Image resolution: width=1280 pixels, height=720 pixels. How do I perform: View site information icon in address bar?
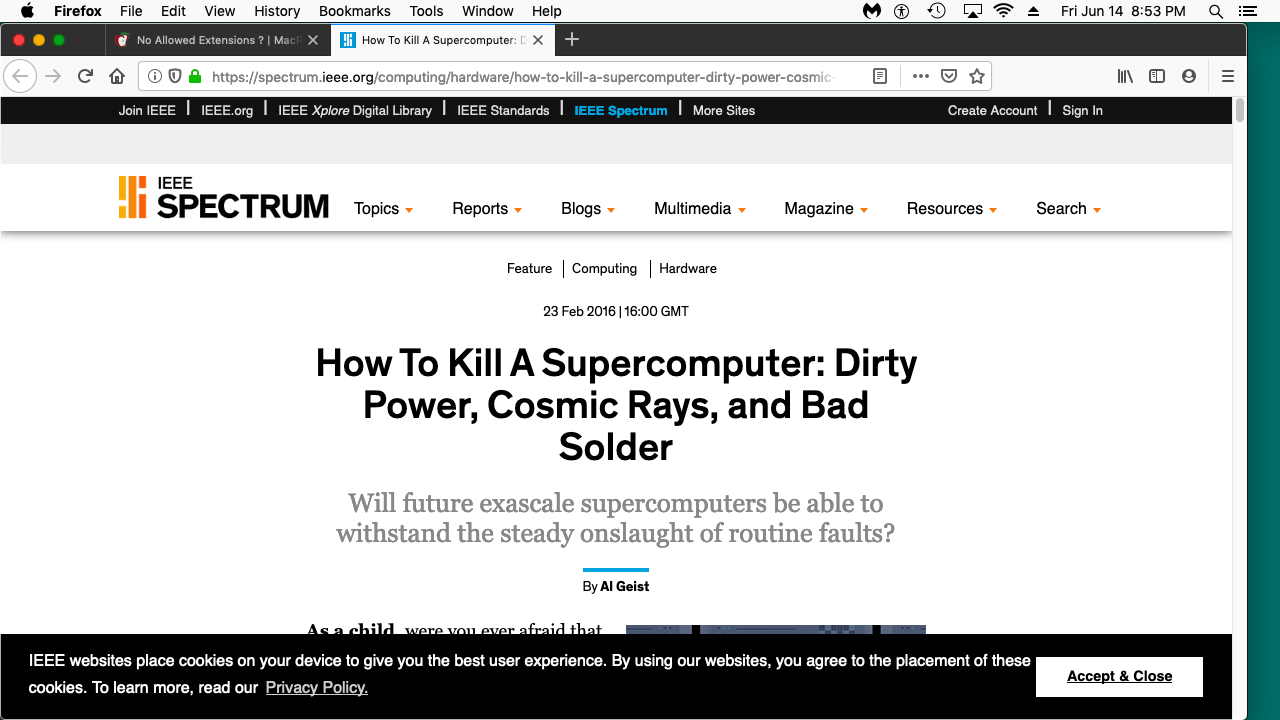[x=155, y=76]
